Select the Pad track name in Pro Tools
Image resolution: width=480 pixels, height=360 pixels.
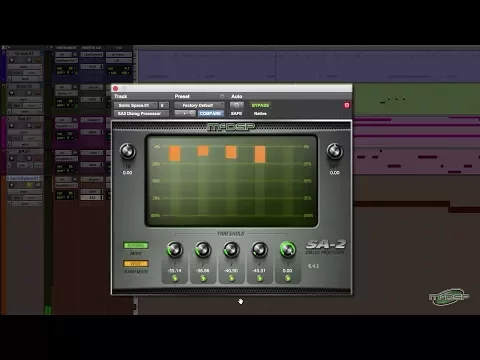tap(24, 119)
